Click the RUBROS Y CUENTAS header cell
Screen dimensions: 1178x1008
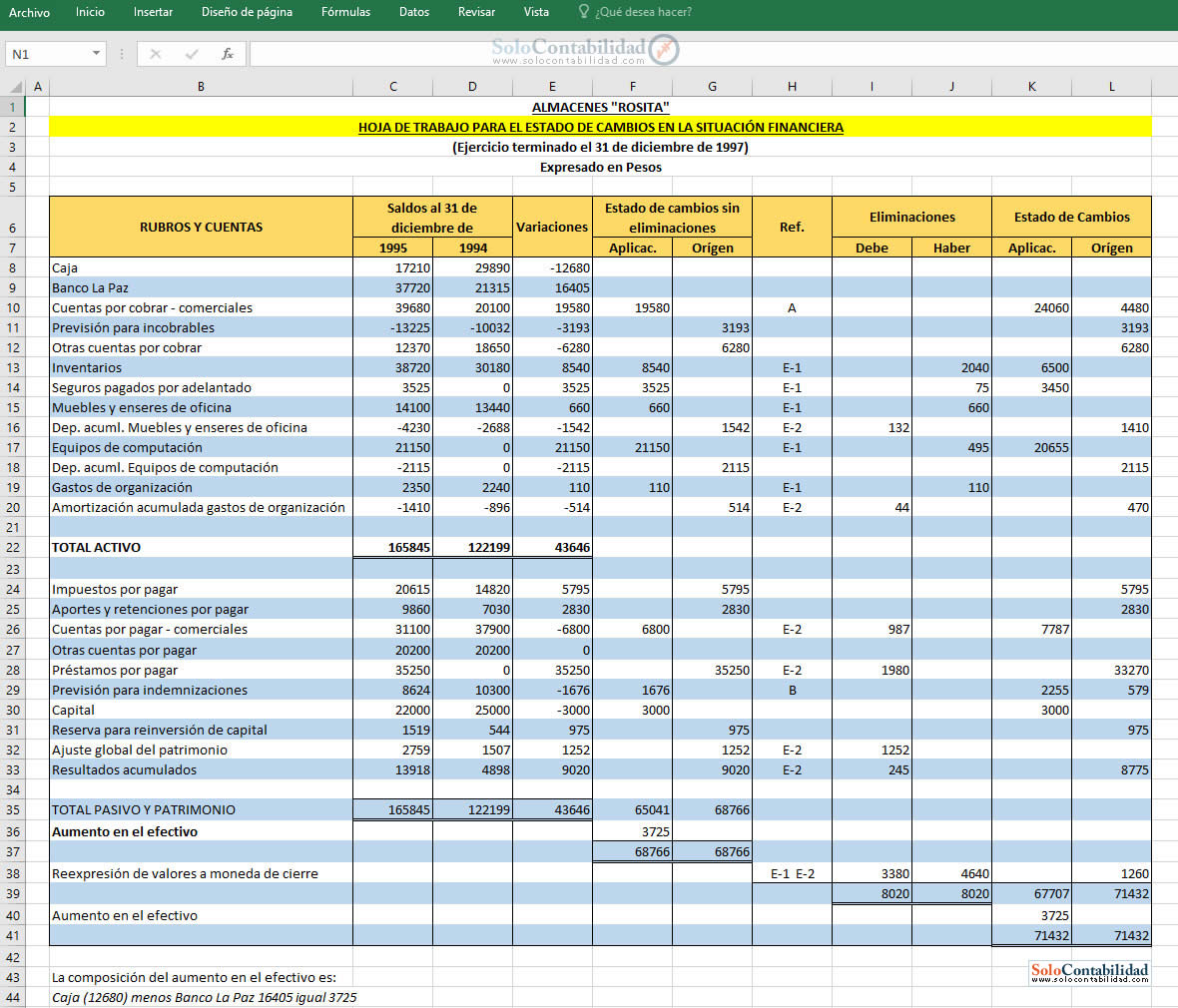pos(201,227)
